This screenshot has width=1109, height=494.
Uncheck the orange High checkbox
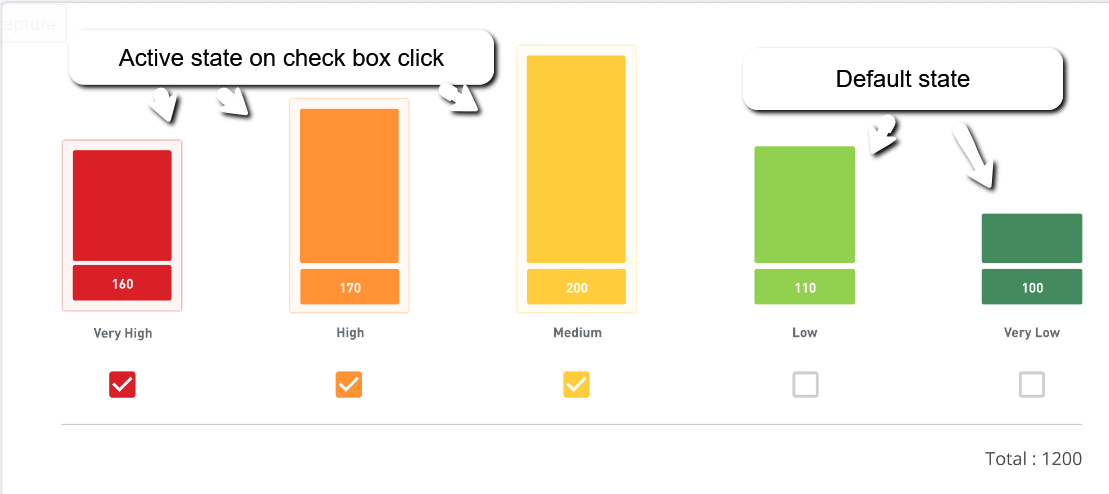tap(349, 384)
